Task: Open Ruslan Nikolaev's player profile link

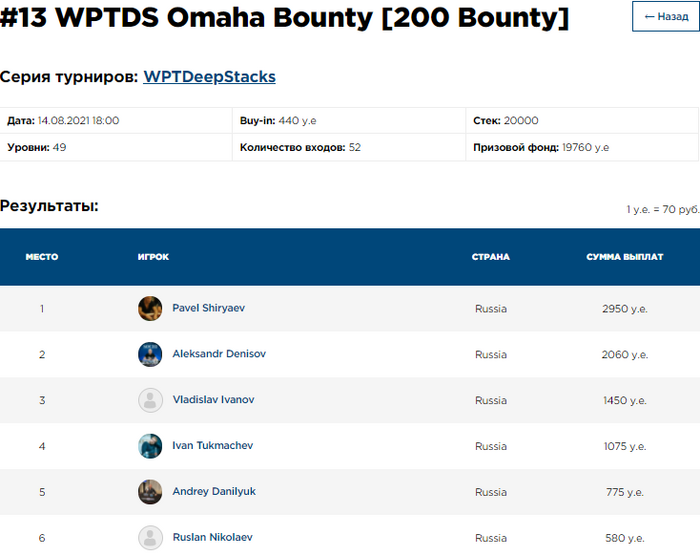Action: (x=212, y=538)
